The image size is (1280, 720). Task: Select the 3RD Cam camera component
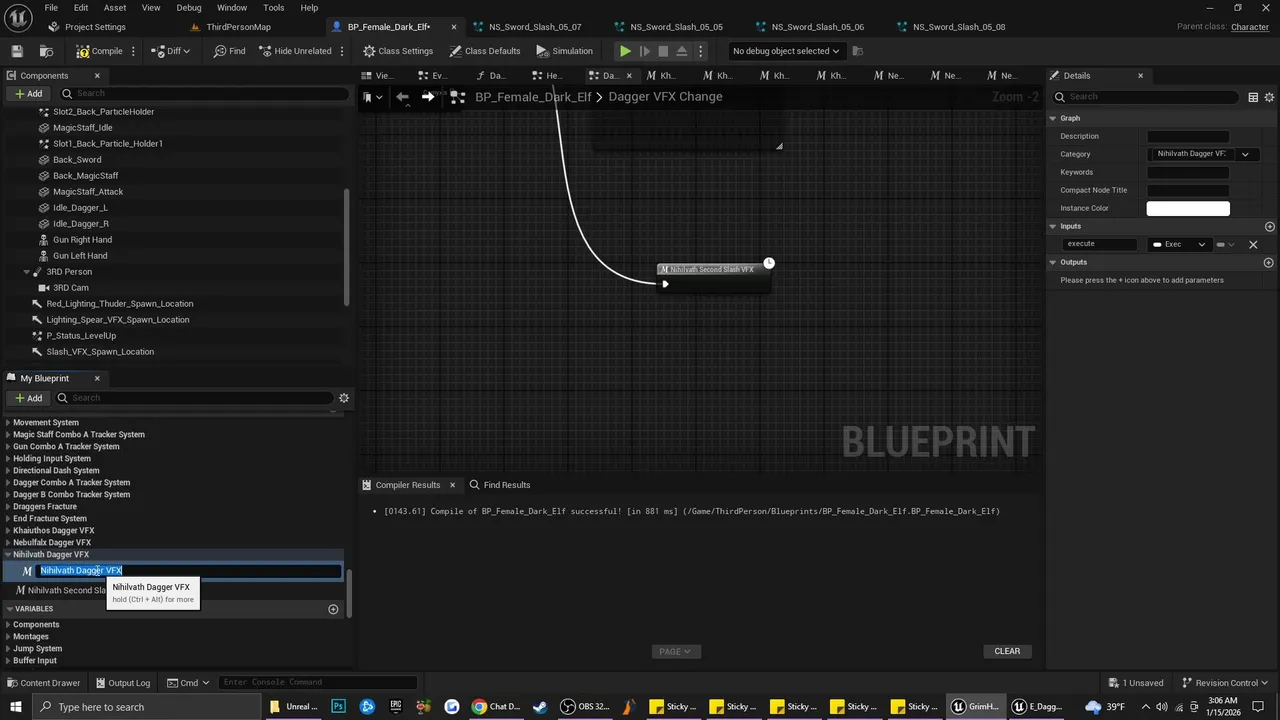[70, 288]
